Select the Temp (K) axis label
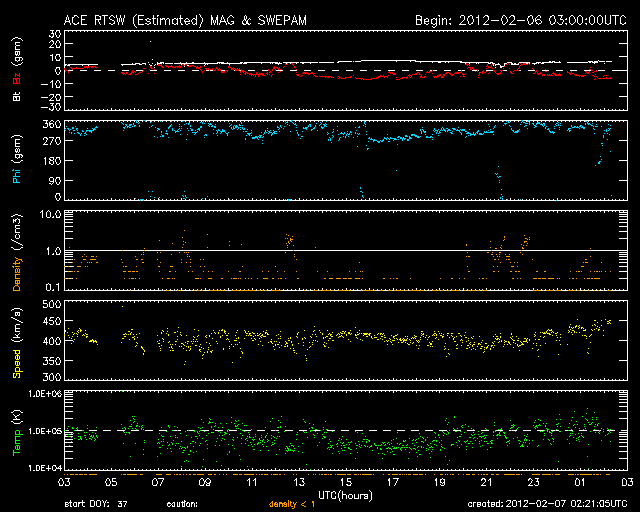Viewport: 640px width, 512px height. pyautogui.click(x=17, y=430)
